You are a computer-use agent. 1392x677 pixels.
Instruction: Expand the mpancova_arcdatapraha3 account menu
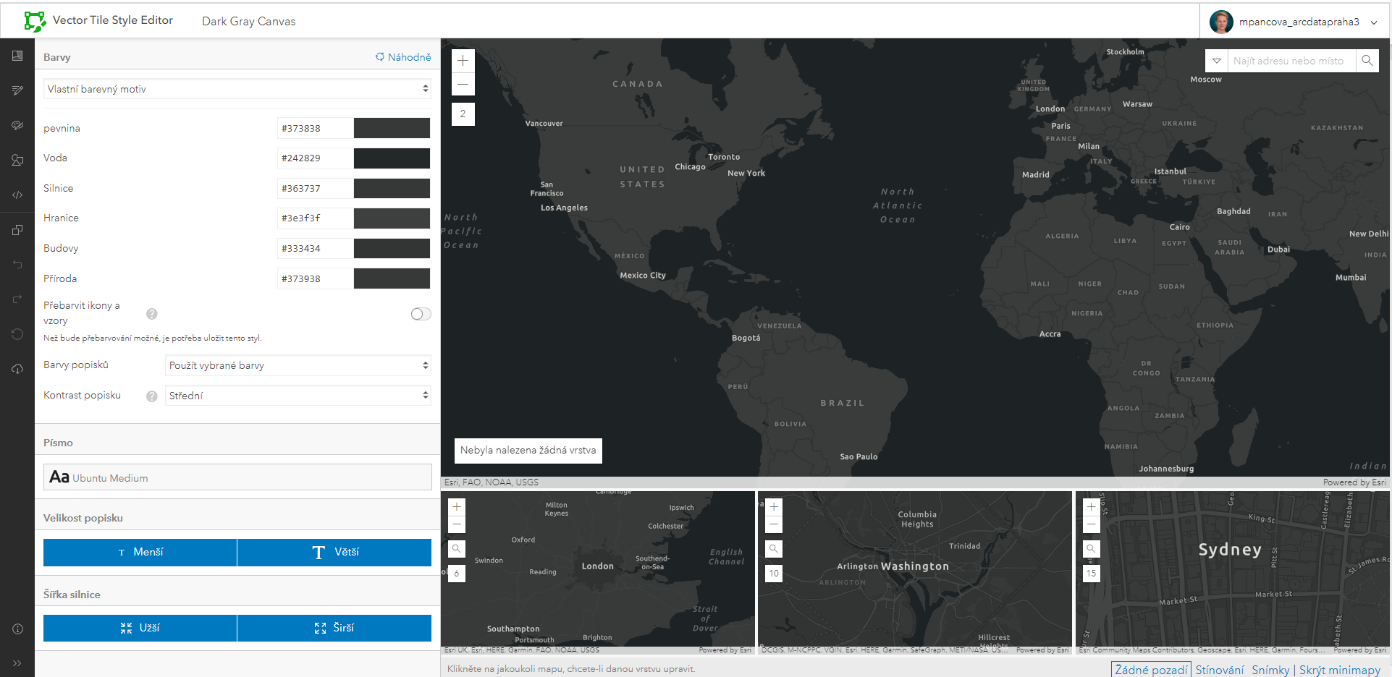(x=1375, y=22)
